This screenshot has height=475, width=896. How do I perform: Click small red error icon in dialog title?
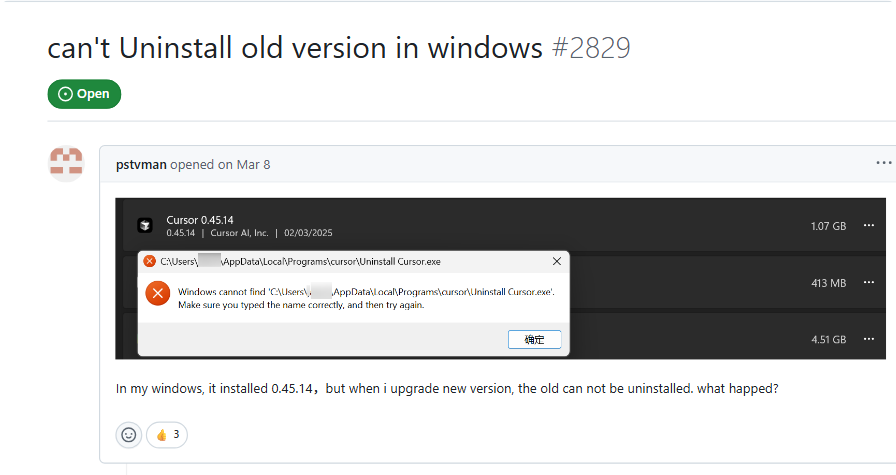point(150,261)
